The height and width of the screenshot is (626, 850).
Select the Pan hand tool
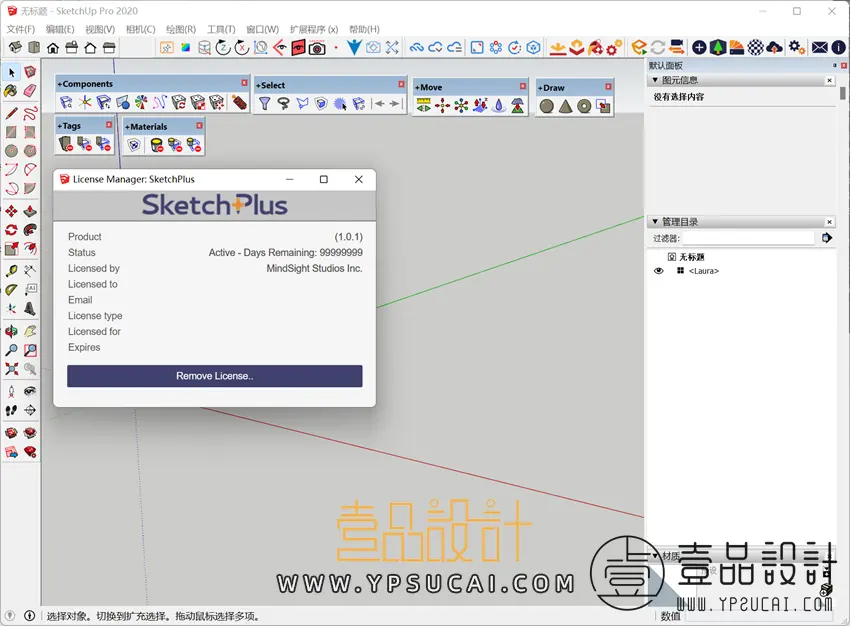pyautogui.click(x=30, y=331)
